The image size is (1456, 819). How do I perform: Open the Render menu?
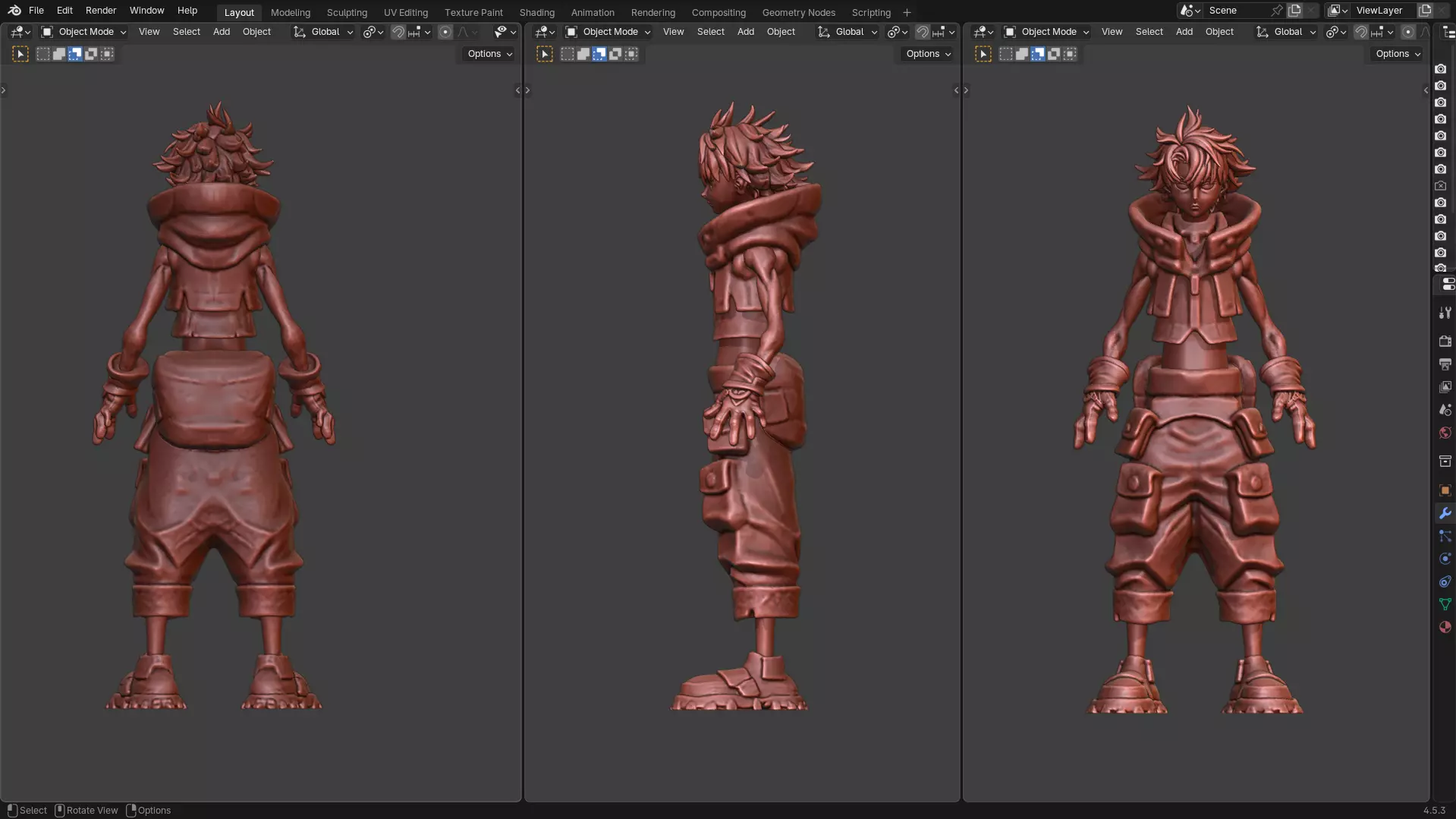[101, 11]
